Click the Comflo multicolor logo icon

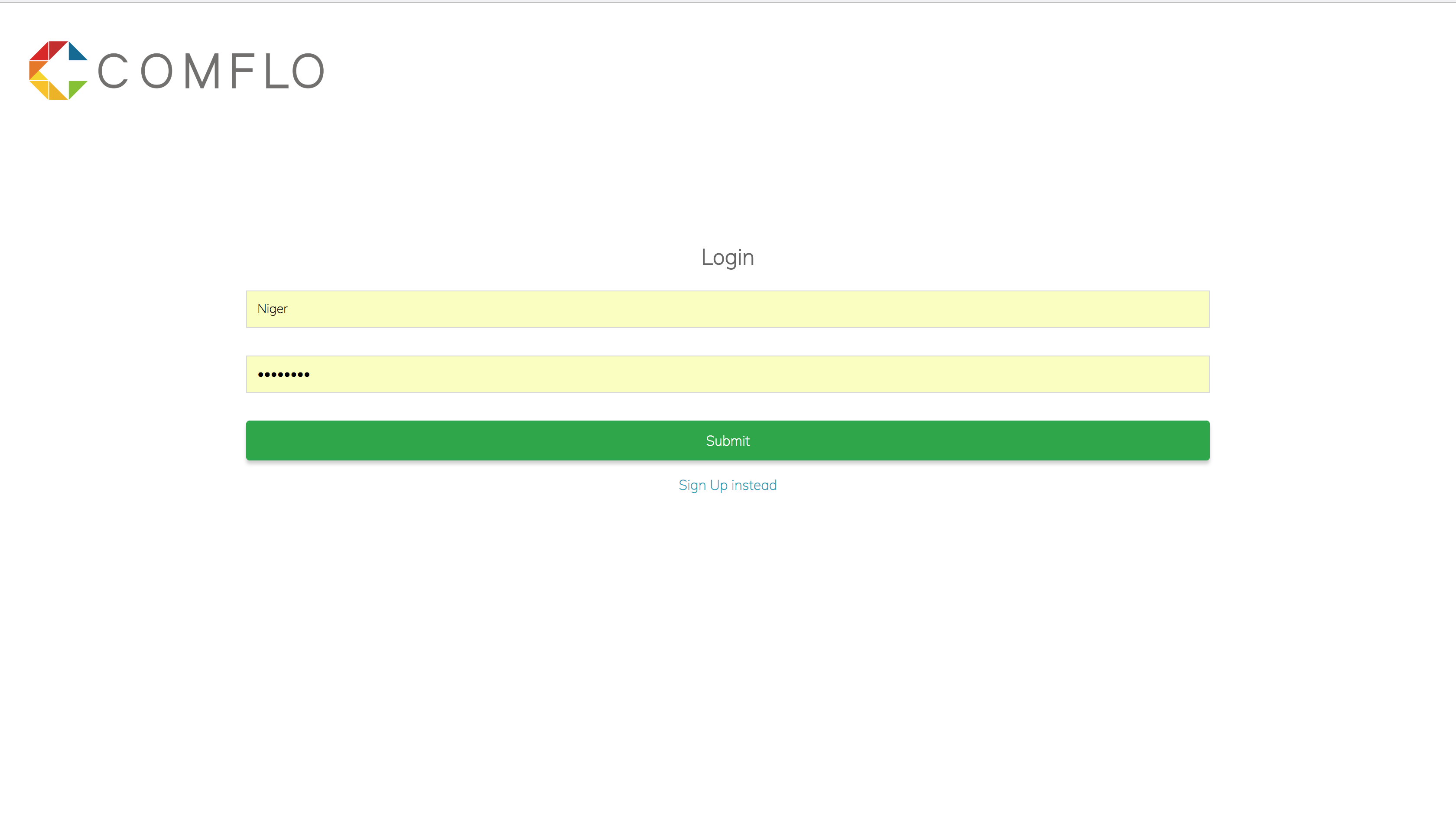tap(58, 71)
